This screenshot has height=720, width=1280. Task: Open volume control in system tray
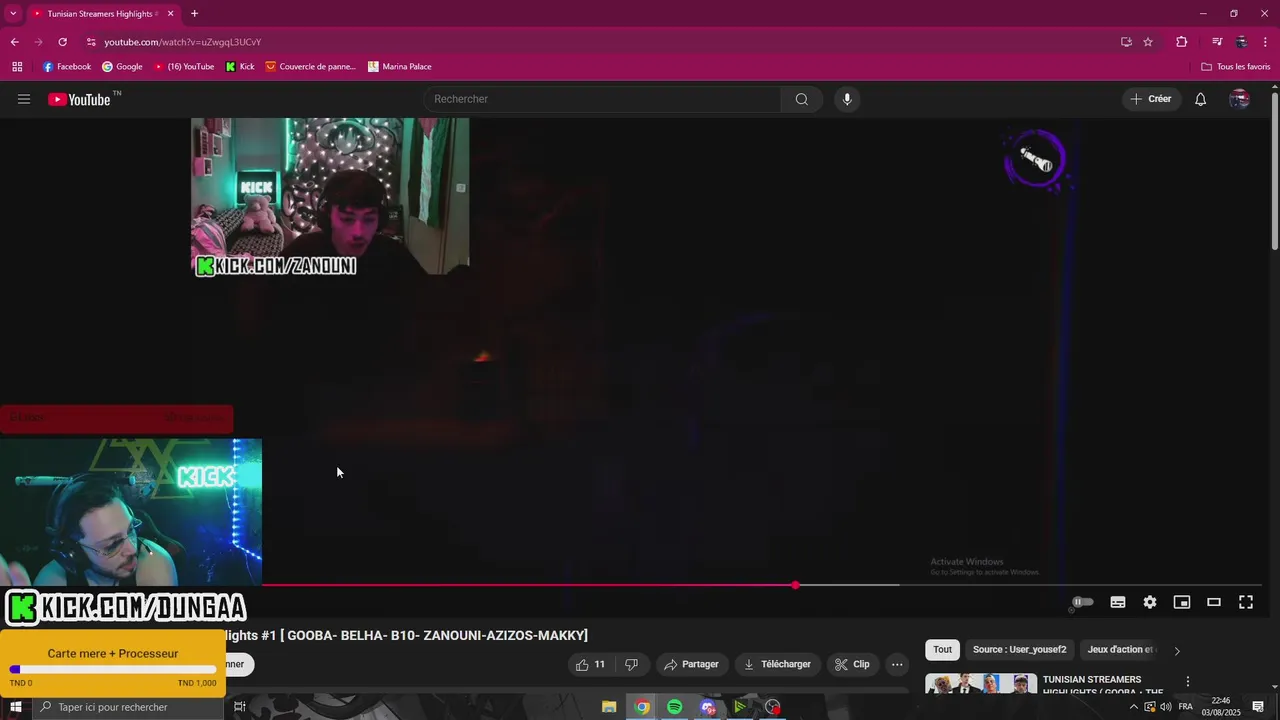click(1166, 707)
